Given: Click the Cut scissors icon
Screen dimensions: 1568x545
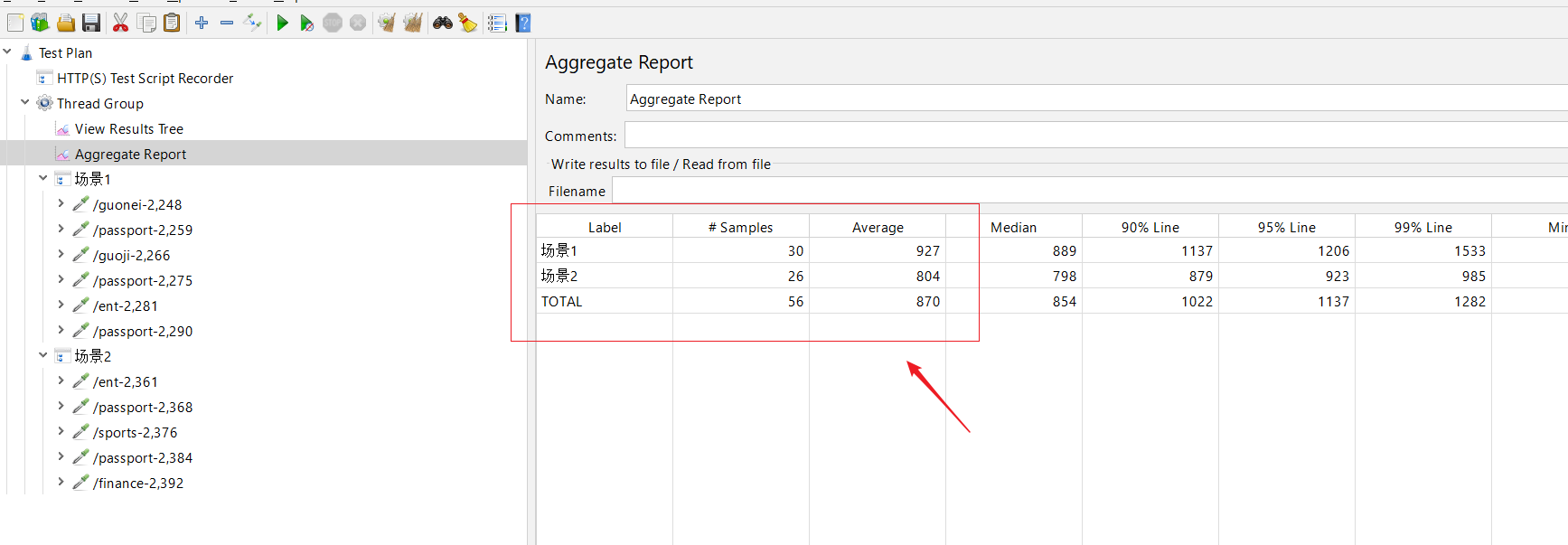Looking at the screenshot, I should click(x=120, y=23).
